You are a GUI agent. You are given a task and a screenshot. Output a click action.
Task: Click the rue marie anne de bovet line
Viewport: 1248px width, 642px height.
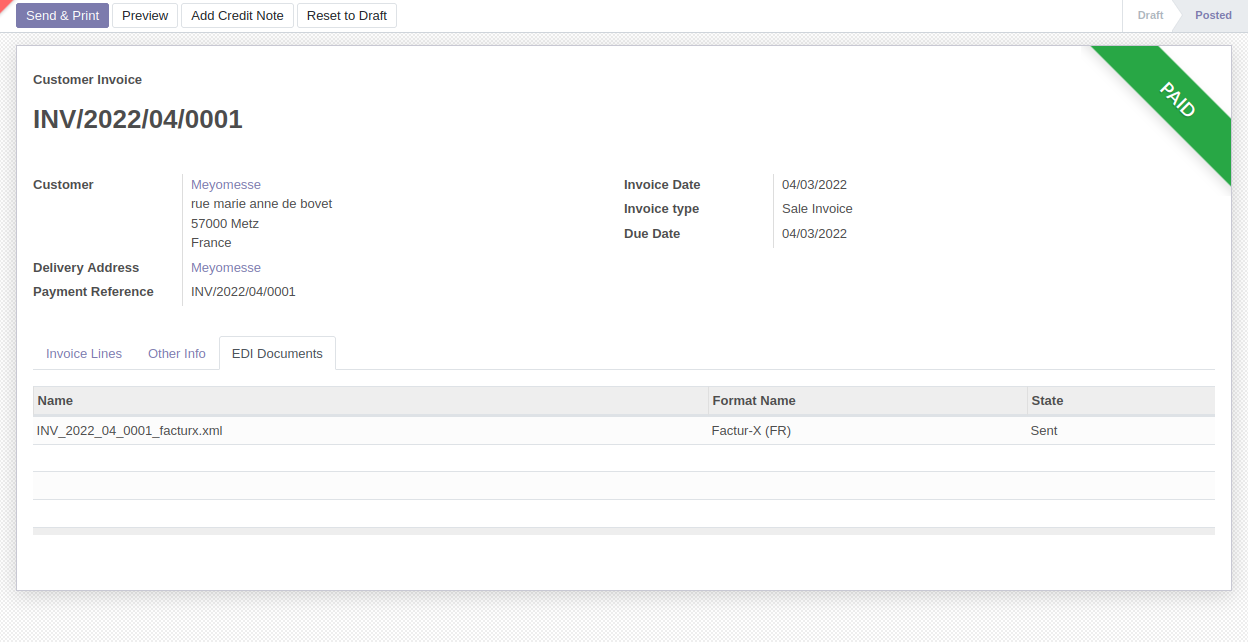coord(261,204)
